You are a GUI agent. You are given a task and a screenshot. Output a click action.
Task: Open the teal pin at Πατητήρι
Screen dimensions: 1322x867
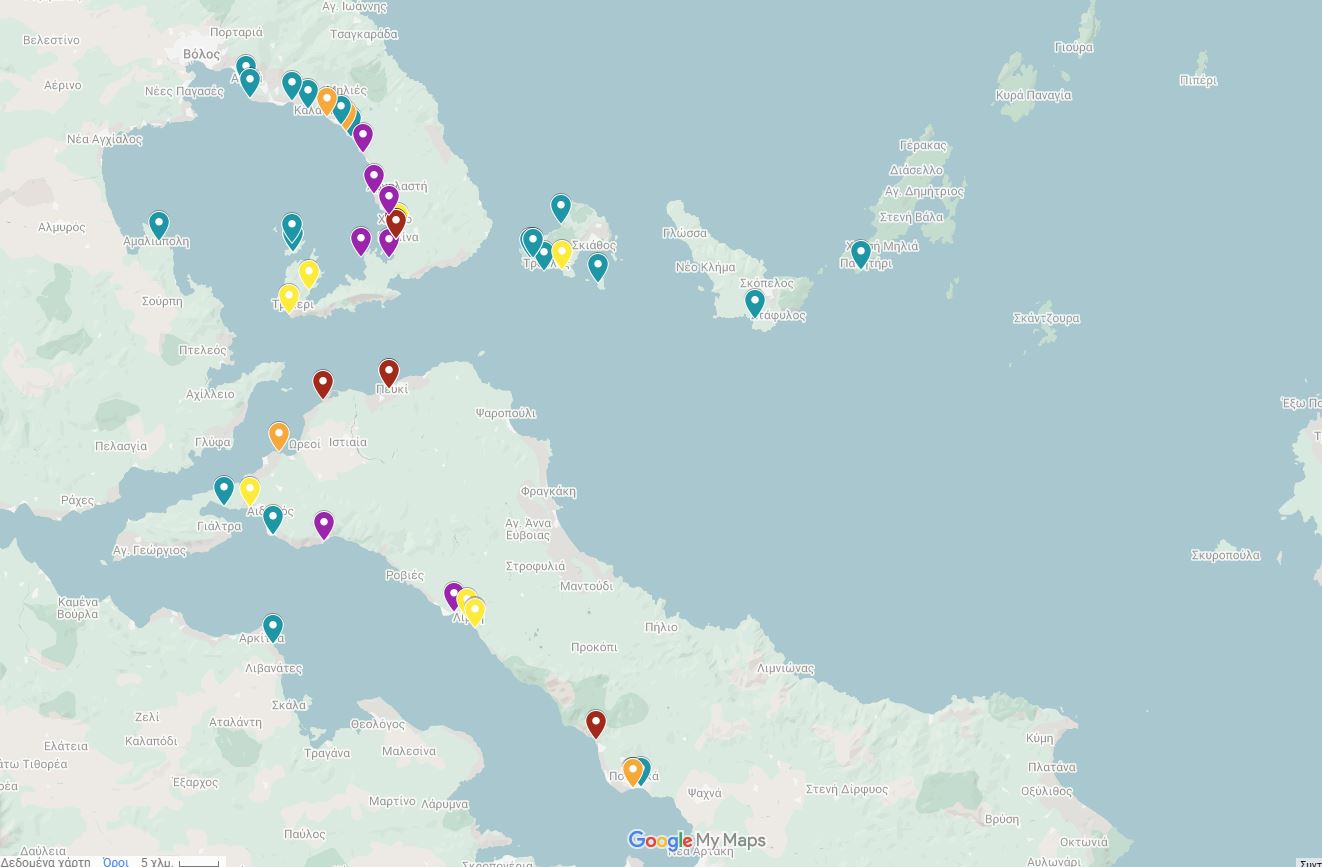[x=861, y=253]
